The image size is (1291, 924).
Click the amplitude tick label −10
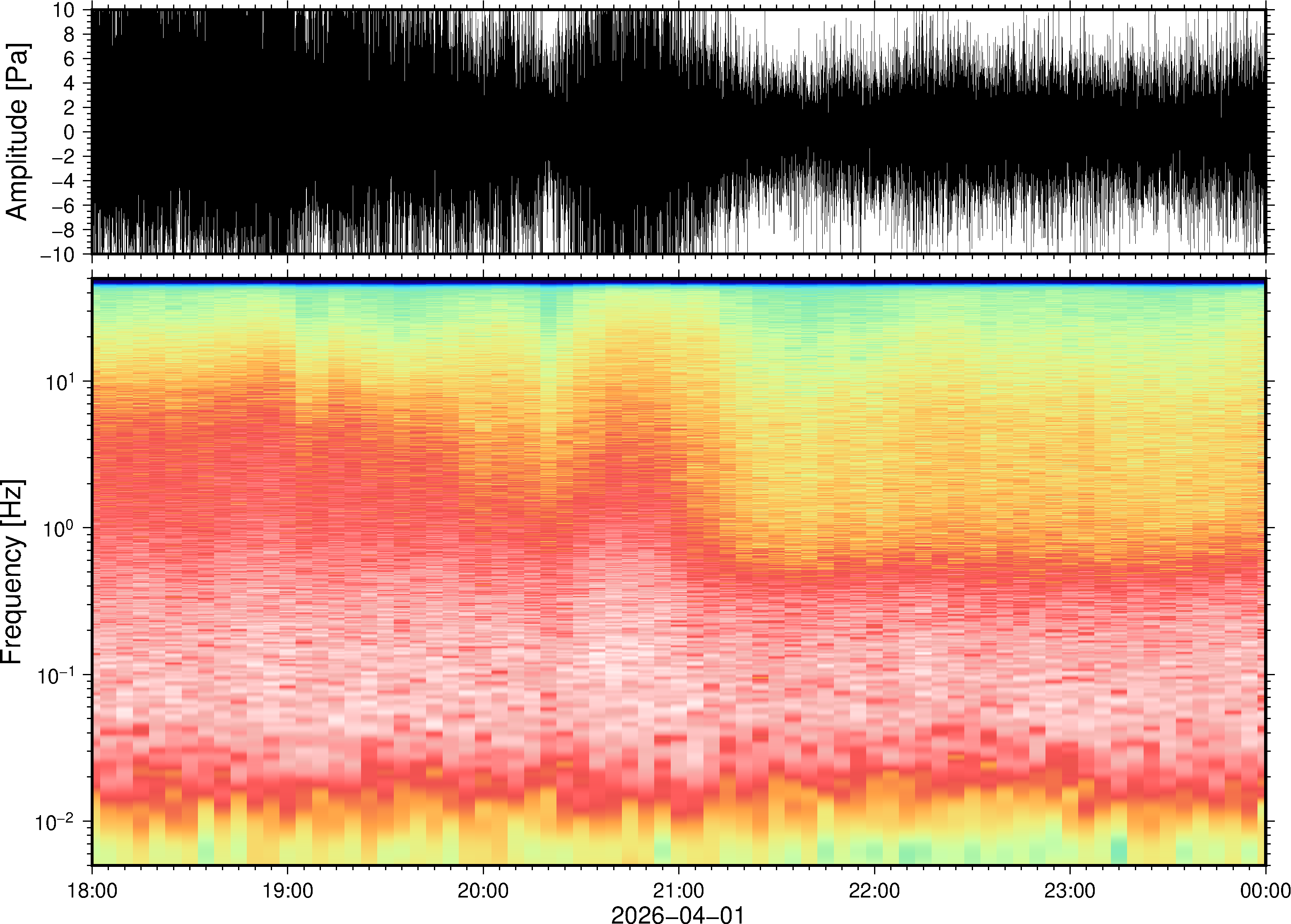[x=57, y=254]
